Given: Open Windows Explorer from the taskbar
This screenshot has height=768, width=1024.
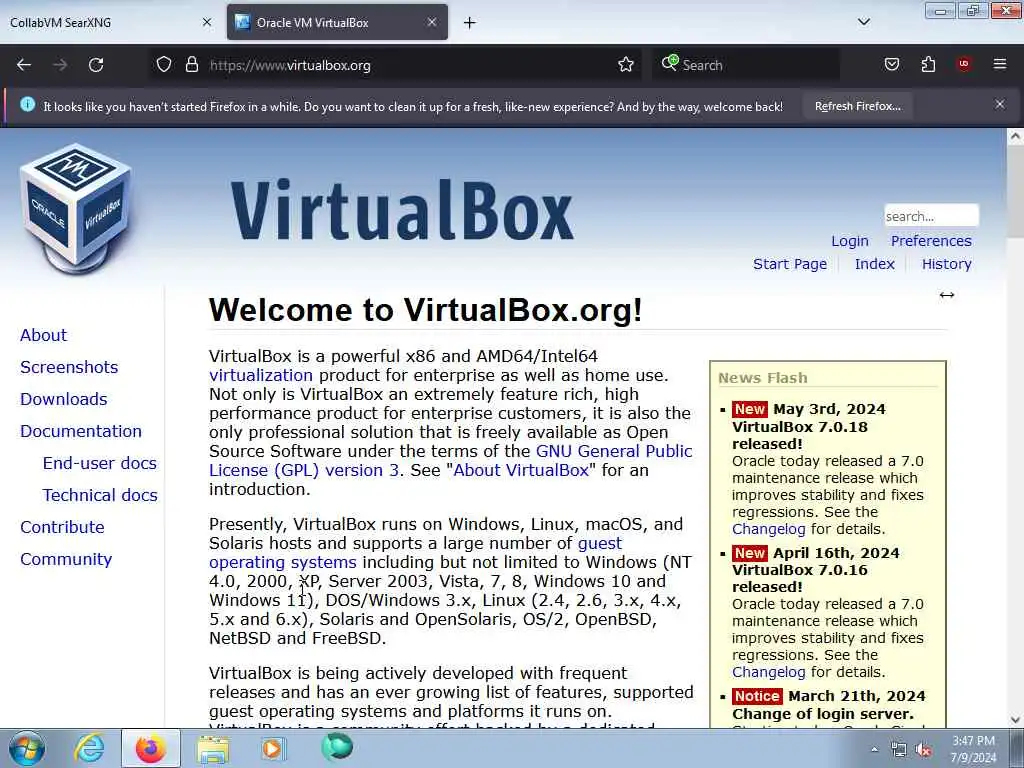Looking at the screenshot, I should (x=213, y=749).
